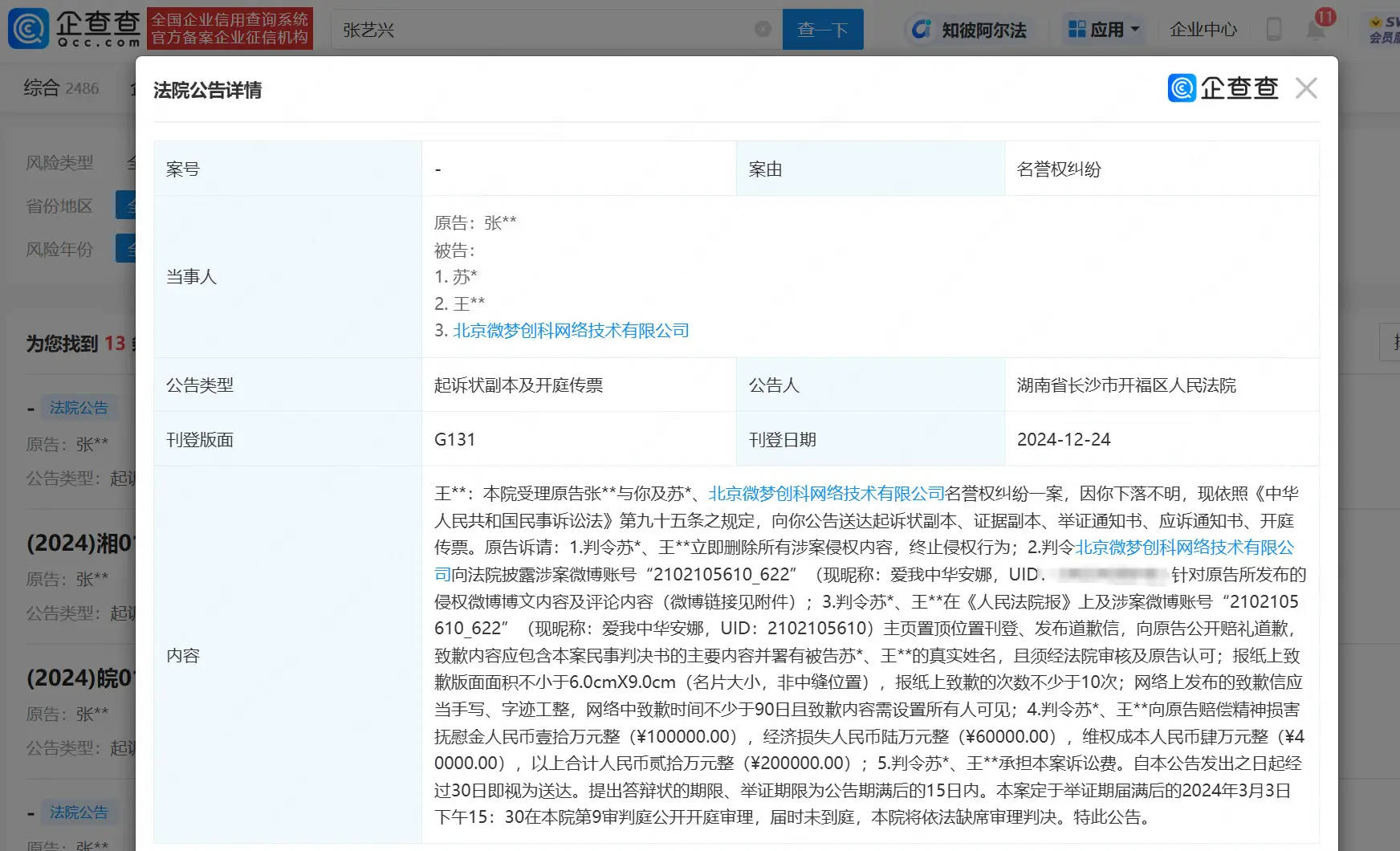Expand the 应用 dropdown menu
1400x851 pixels.
click(1105, 30)
